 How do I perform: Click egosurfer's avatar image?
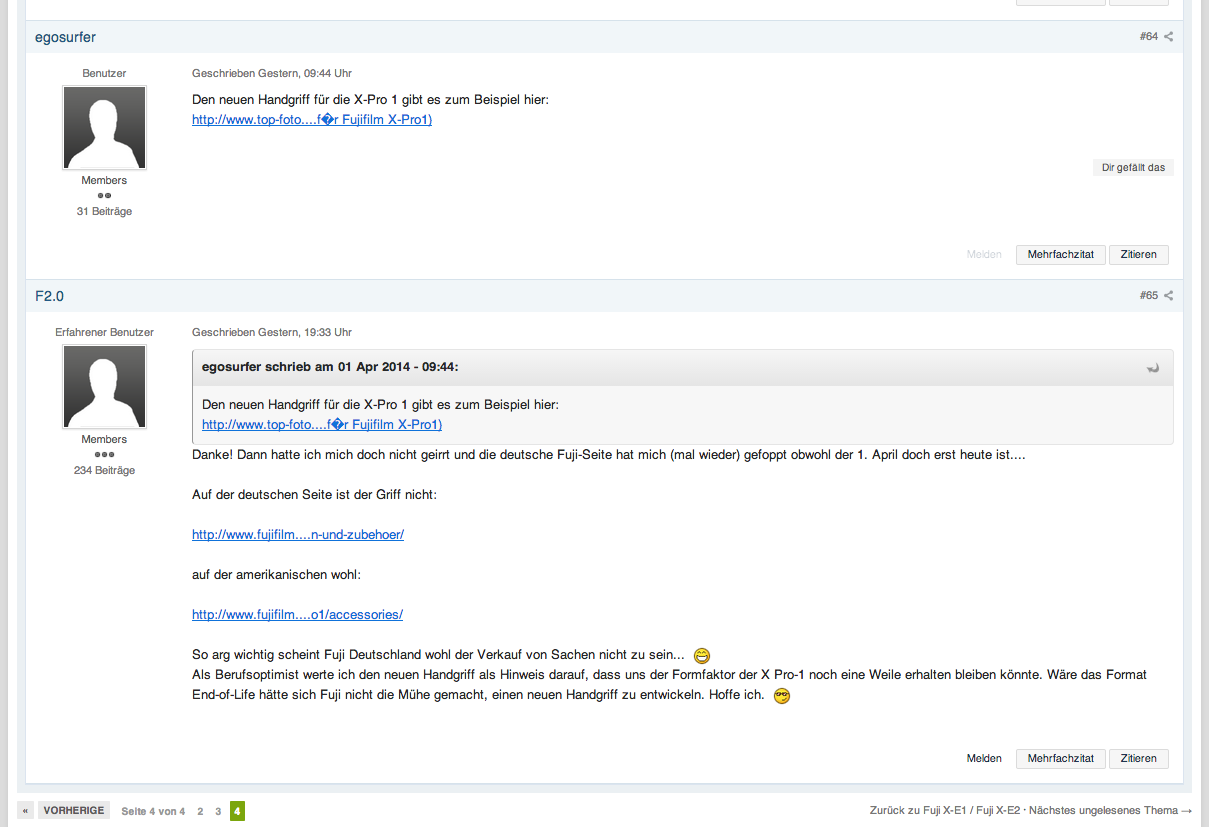point(104,128)
